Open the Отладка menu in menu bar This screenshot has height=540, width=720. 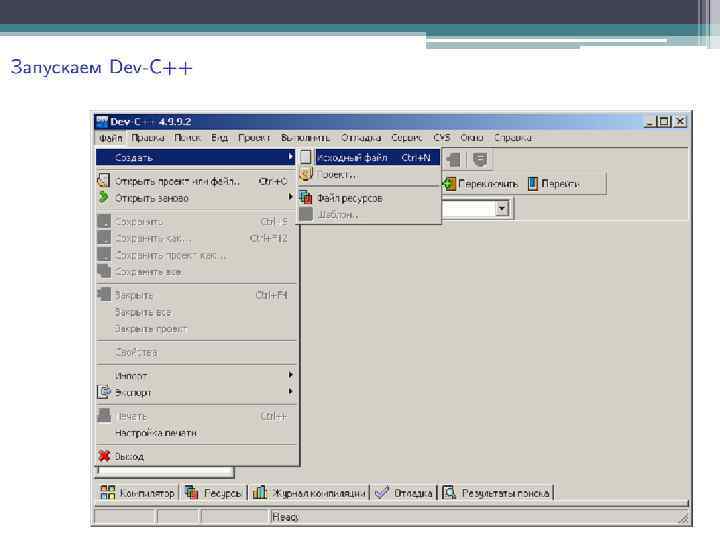(x=361, y=138)
